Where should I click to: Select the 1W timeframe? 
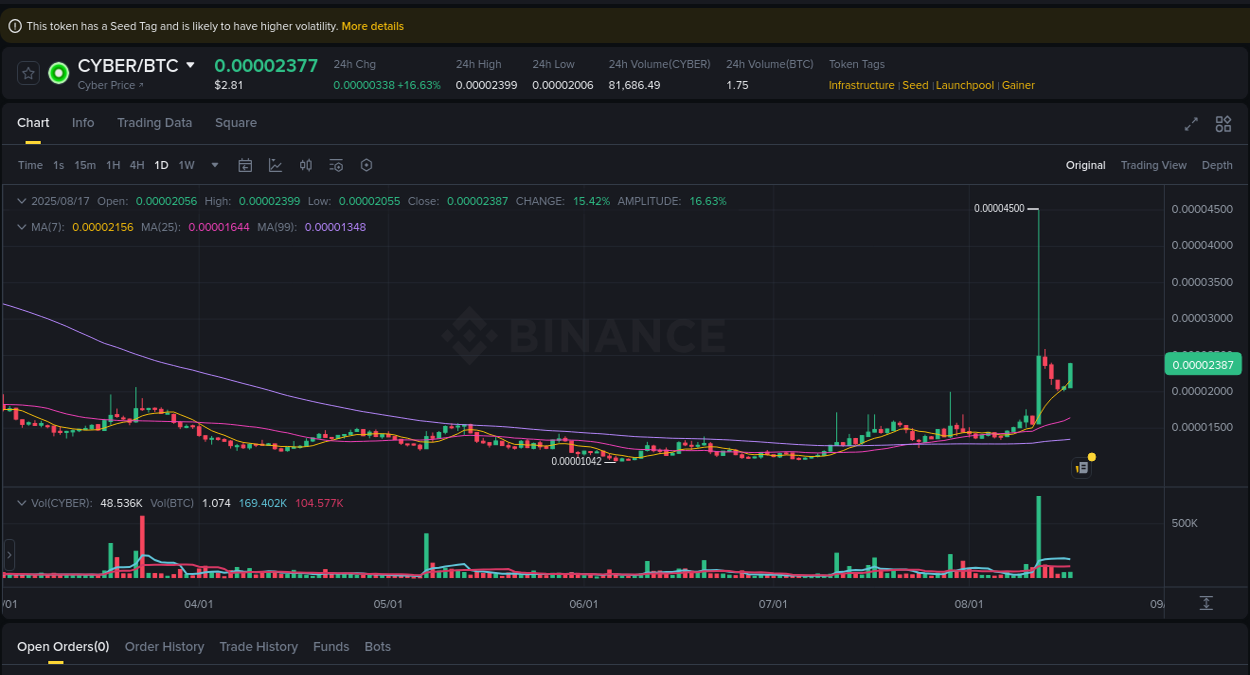tap(185, 164)
